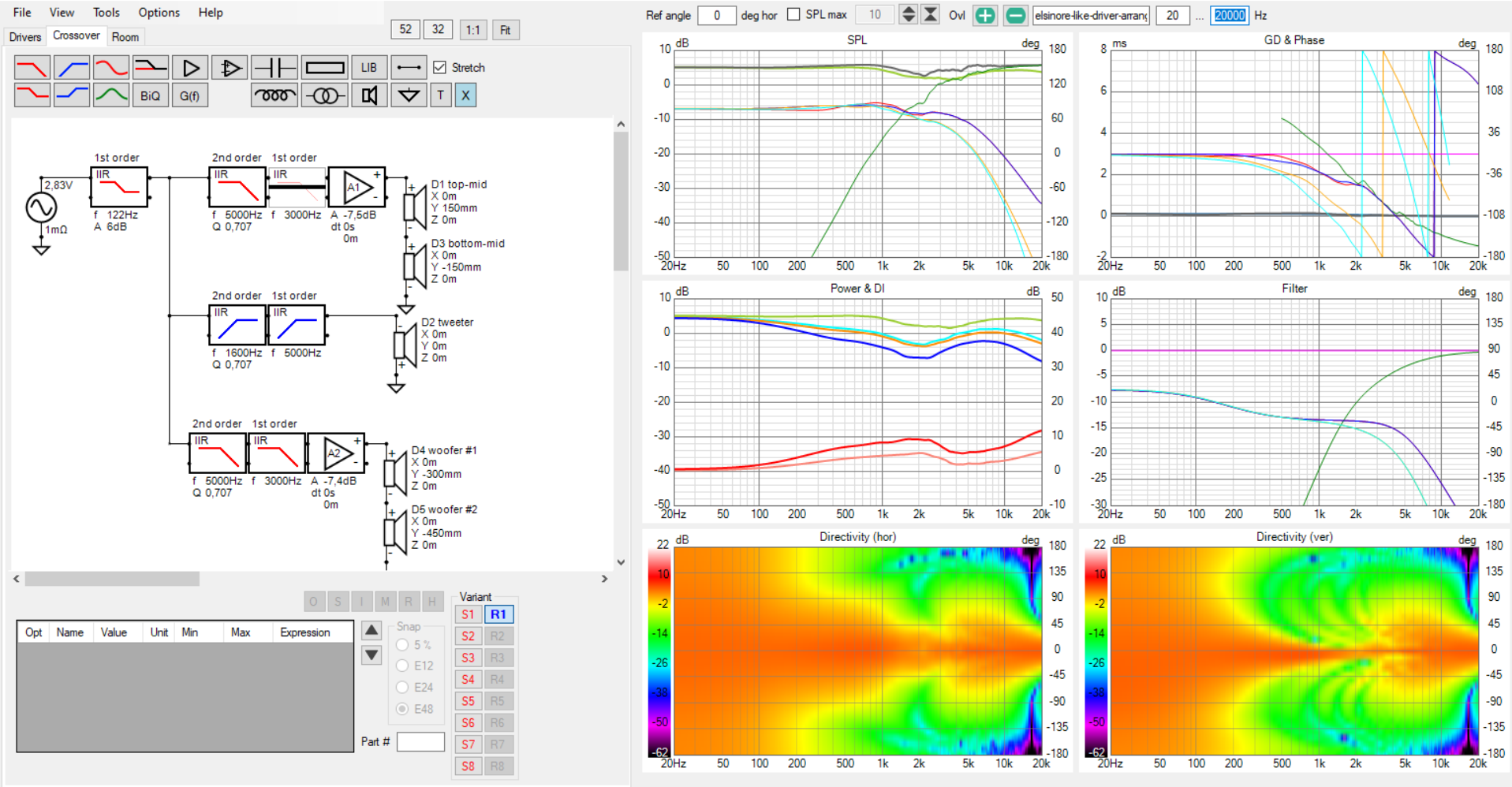The height and width of the screenshot is (787, 1512).
Task: Activate variant S5
Action: click(469, 701)
